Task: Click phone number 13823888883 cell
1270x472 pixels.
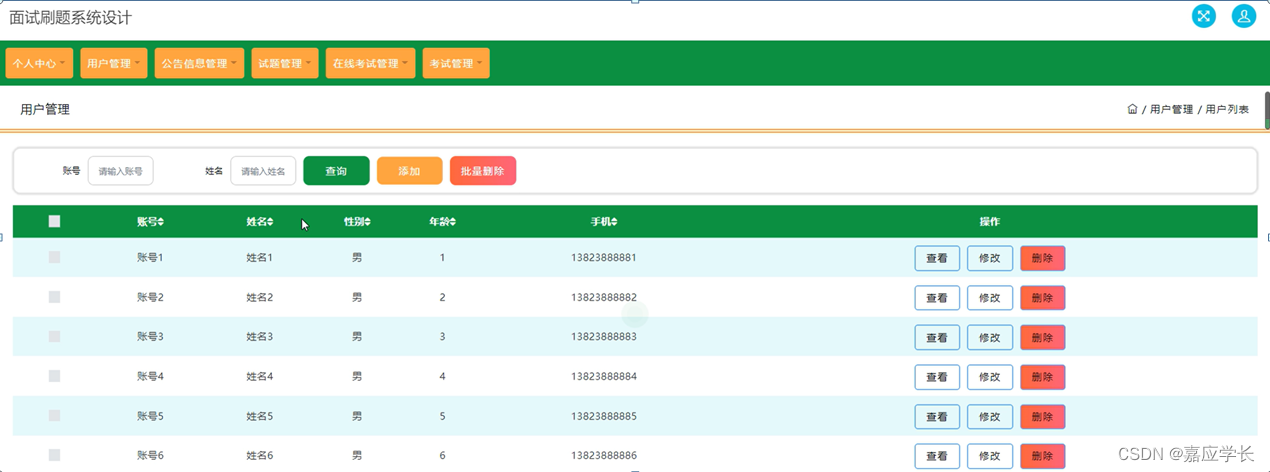Action: (603, 337)
